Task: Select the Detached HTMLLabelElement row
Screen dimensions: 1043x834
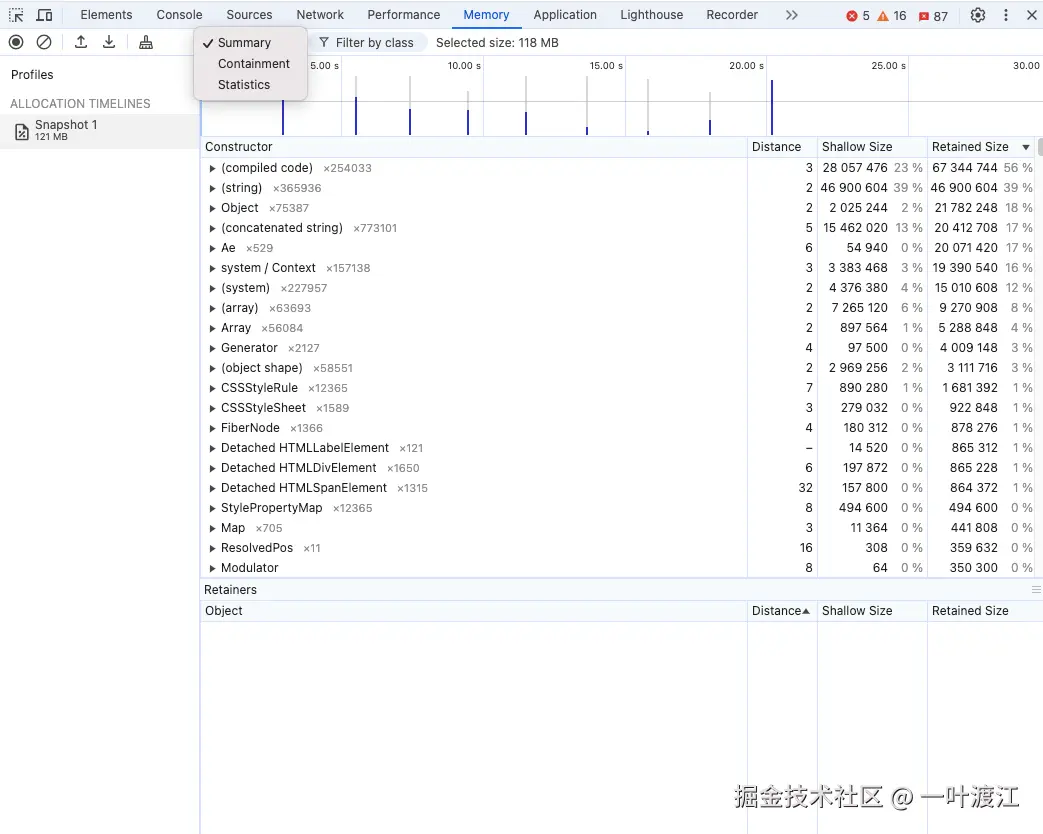Action: tap(619, 448)
